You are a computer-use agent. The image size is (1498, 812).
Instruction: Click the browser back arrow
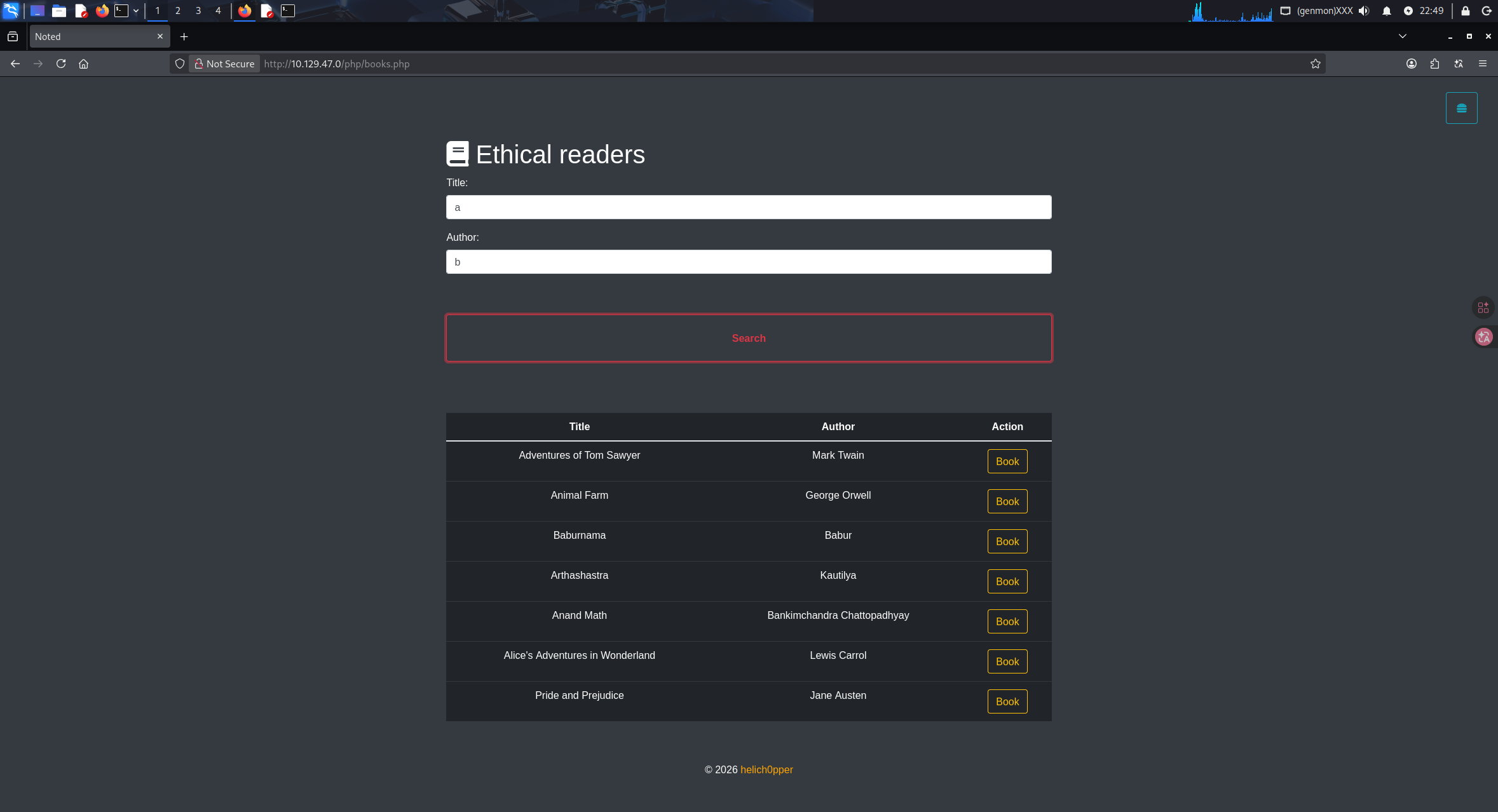click(15, 64)
